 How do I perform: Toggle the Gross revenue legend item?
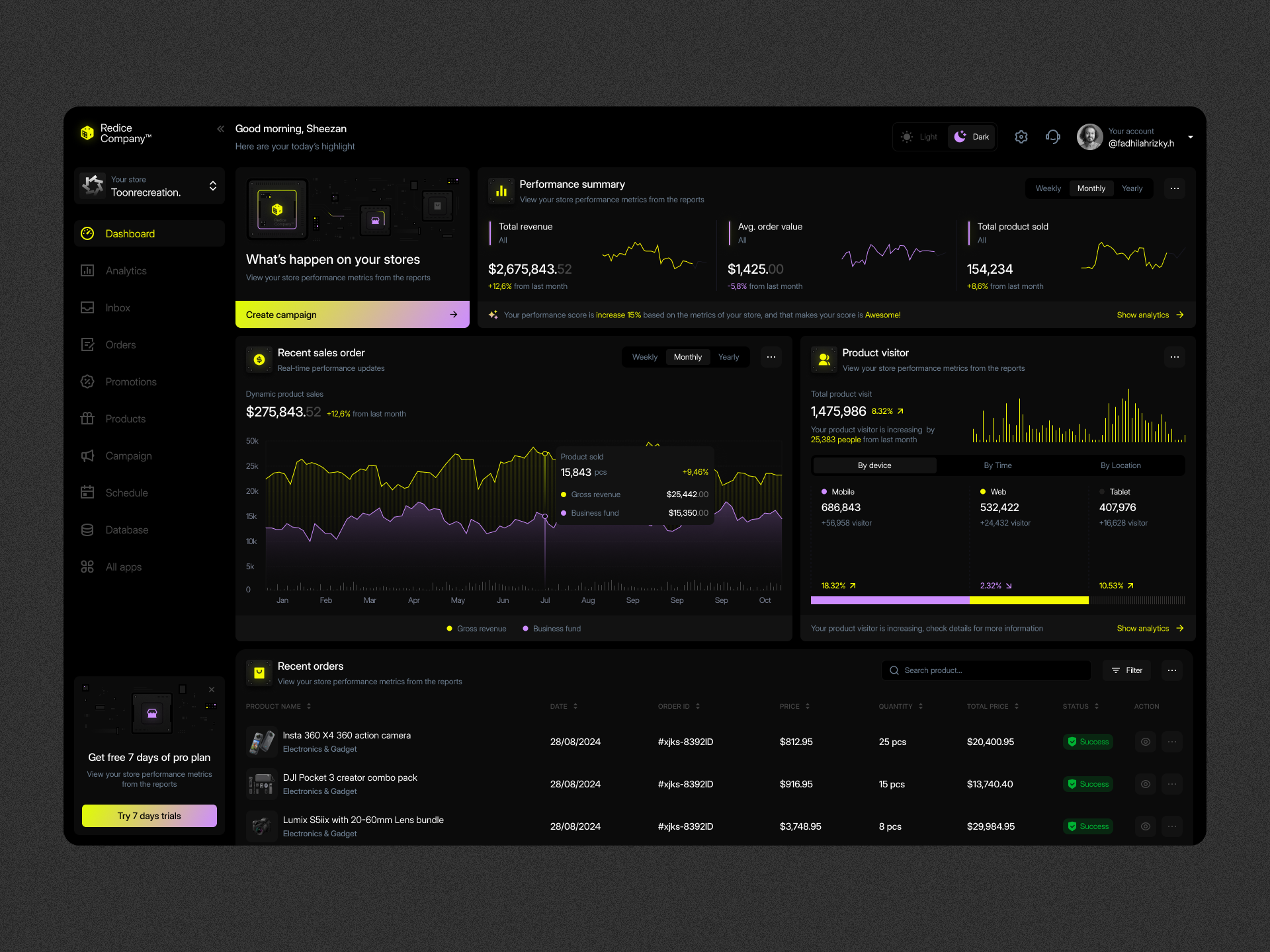pyautogui.click(x=476, y=628)
